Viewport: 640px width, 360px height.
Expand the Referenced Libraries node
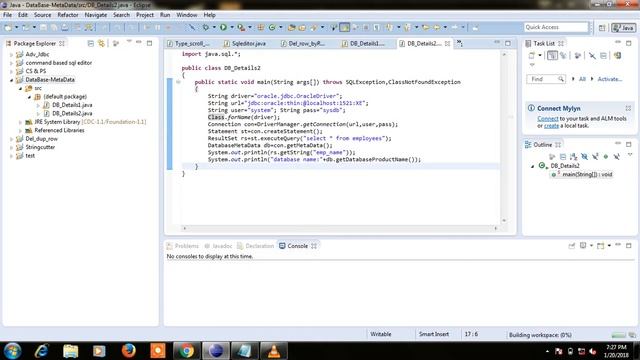20,131
